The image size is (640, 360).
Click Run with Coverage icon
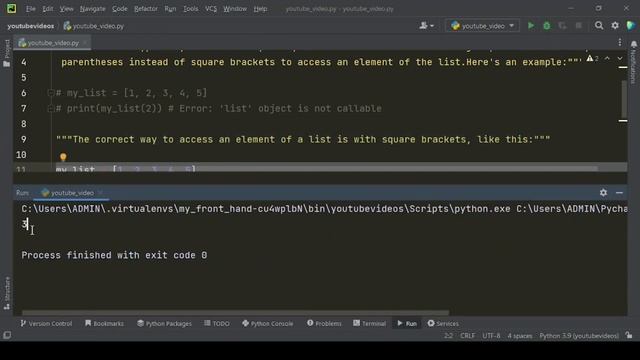pos(562,26)
